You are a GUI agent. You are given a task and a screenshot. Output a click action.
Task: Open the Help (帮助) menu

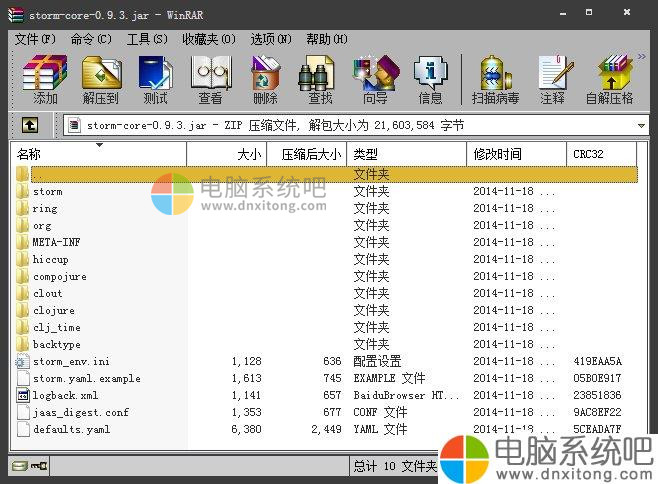click(326, 39)
